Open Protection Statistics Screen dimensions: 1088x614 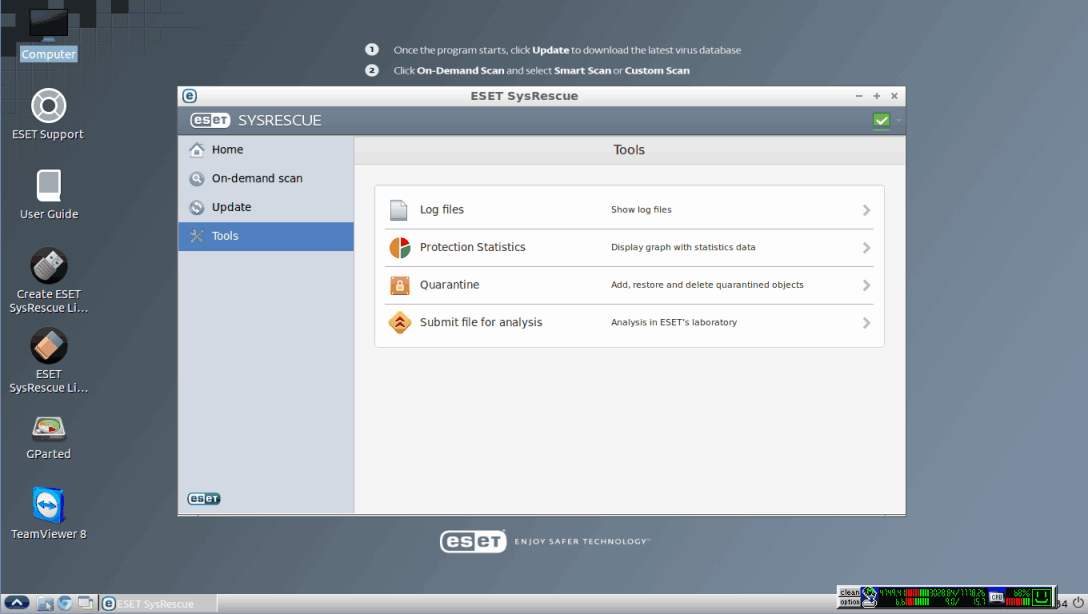(x=629, y=247)
